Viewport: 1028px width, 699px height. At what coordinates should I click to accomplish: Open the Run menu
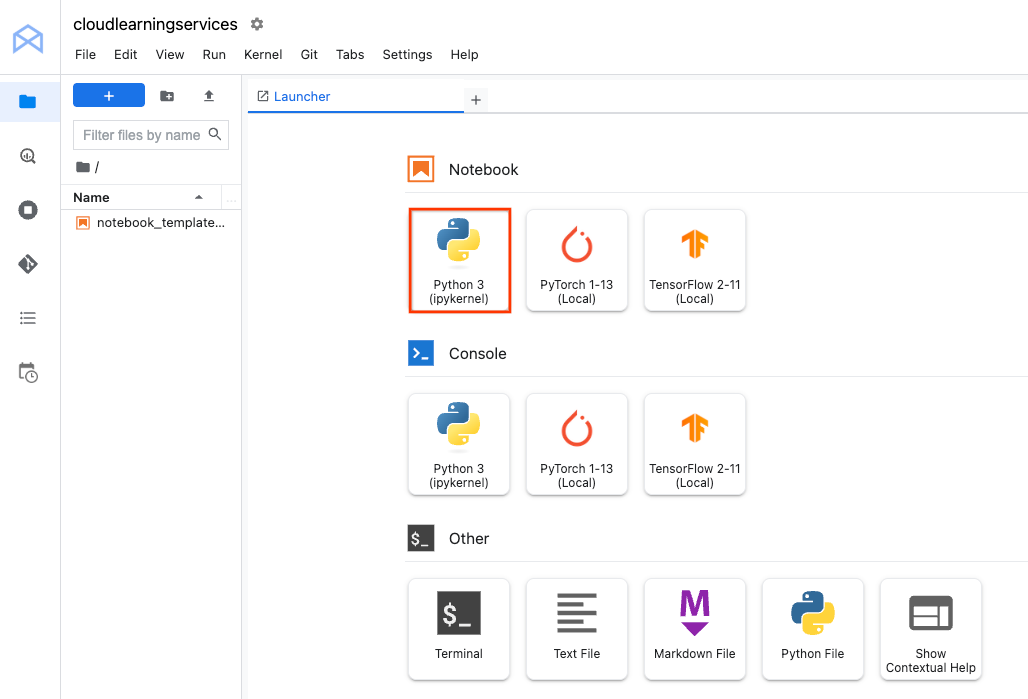point(214,54)
